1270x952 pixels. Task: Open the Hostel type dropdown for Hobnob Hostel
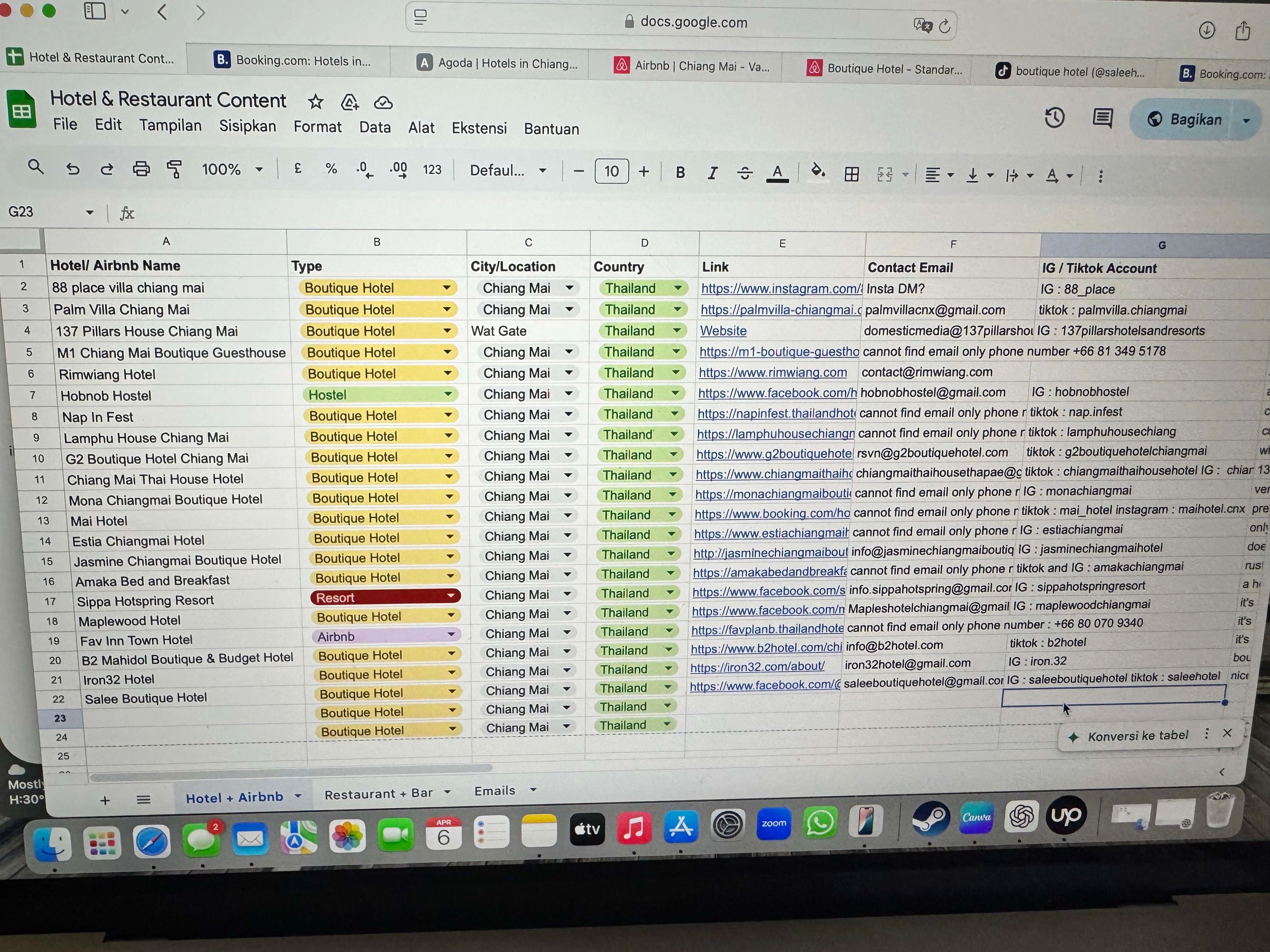click(x=447, y=394)
